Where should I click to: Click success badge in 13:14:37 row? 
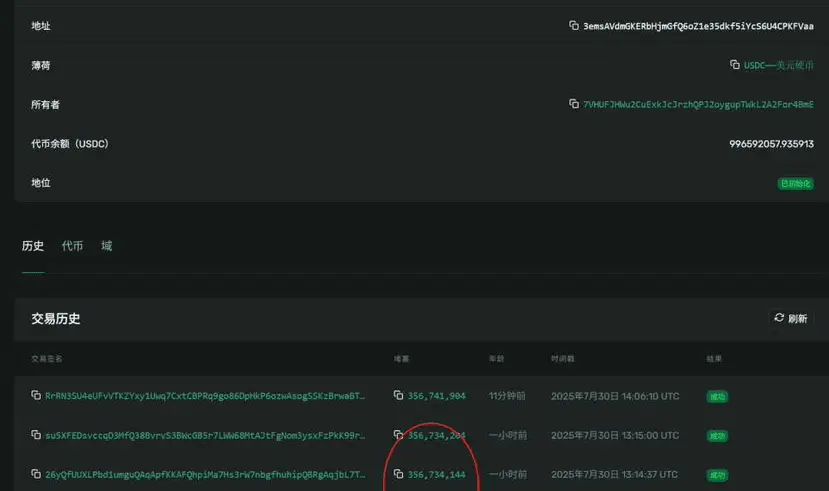coord(717,475)
